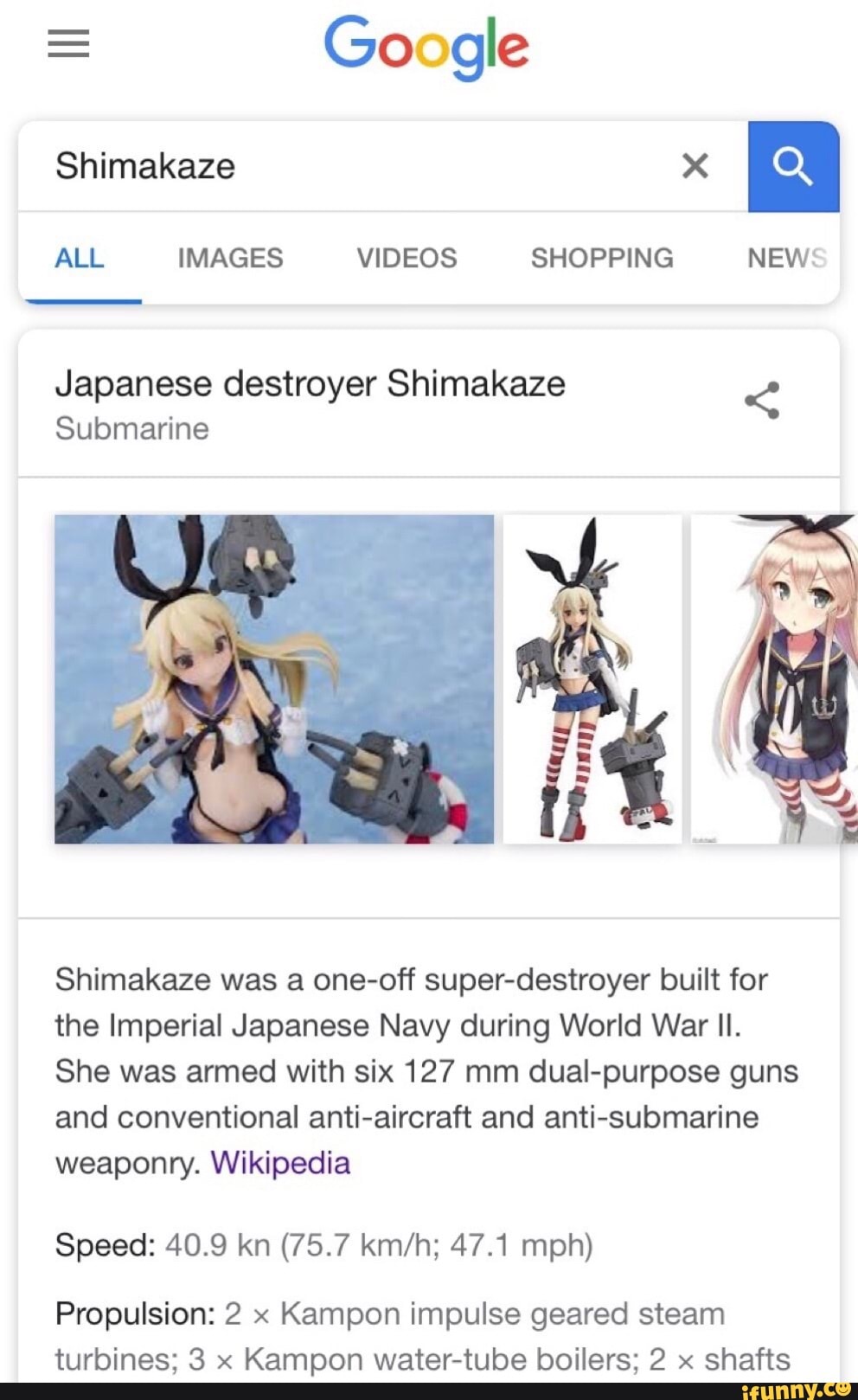
Task: Open the hamburger menu icon
Action: [68, 43]
